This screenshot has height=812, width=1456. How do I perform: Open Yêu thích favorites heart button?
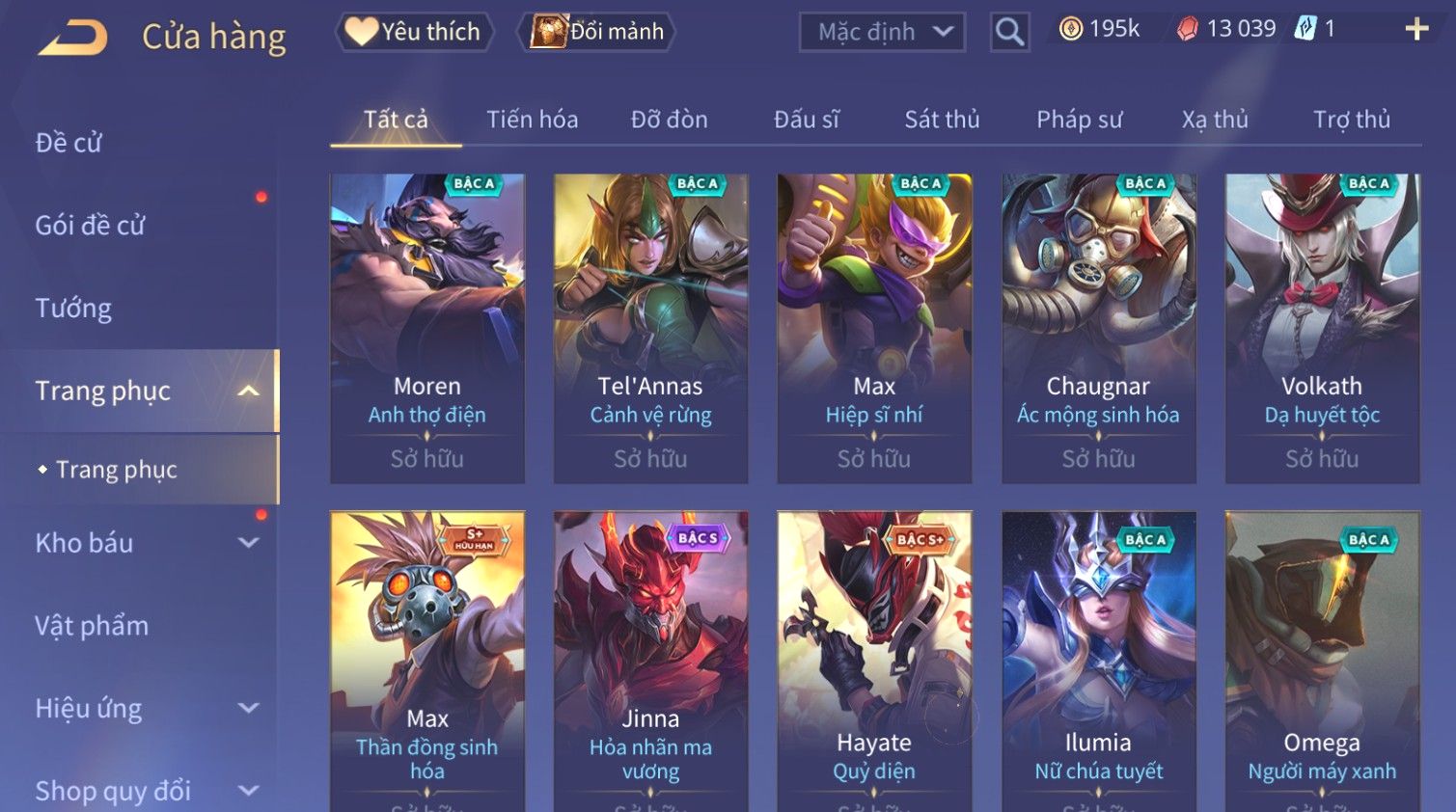pyautogui.click(x=414, y=32)
